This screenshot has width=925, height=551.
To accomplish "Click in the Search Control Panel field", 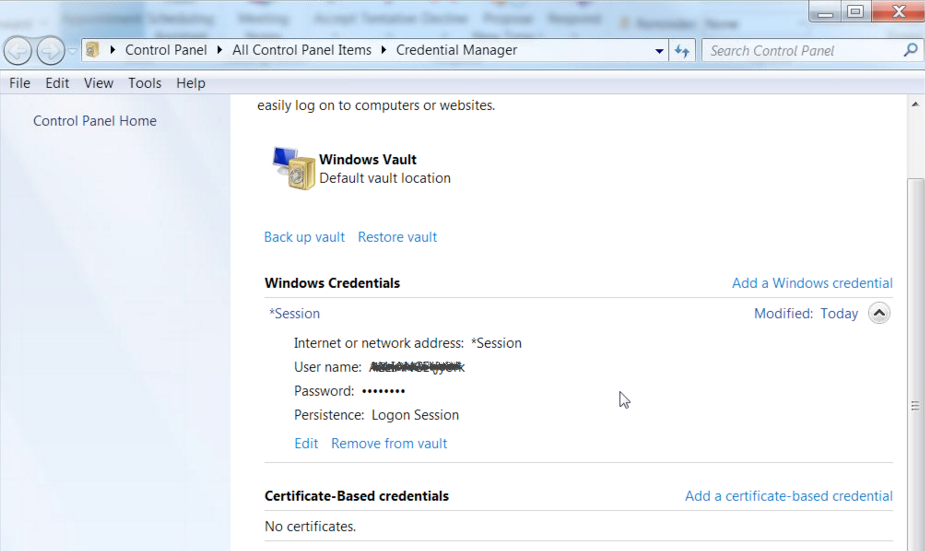I will [x=800, y=51].
